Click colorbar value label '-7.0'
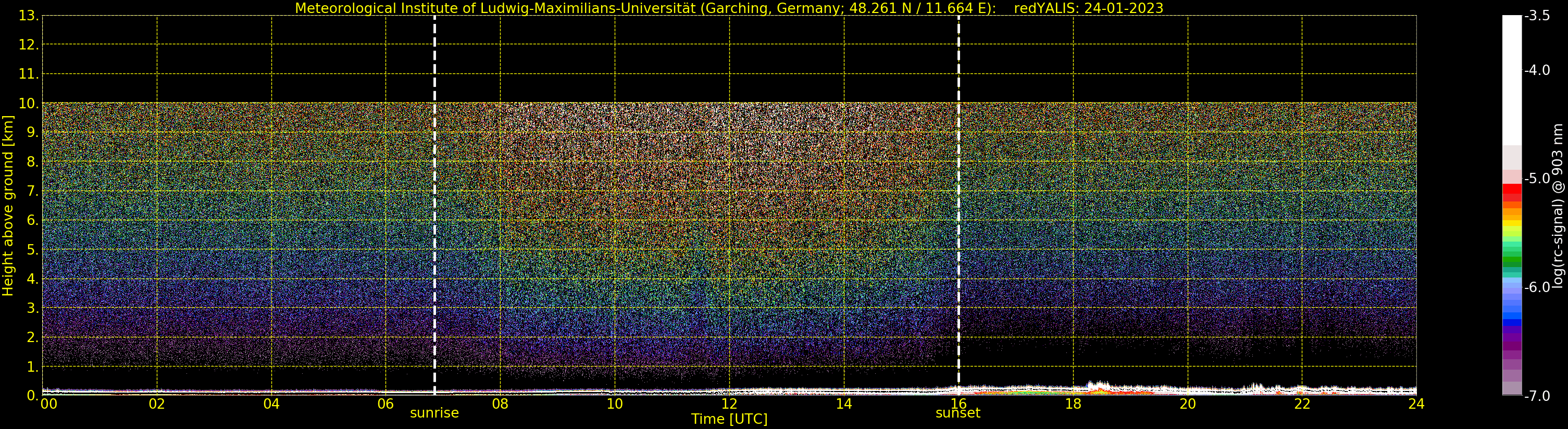Image resolution: width=1568 pixels, height=429 pixels. click(x=1537, y=396)
